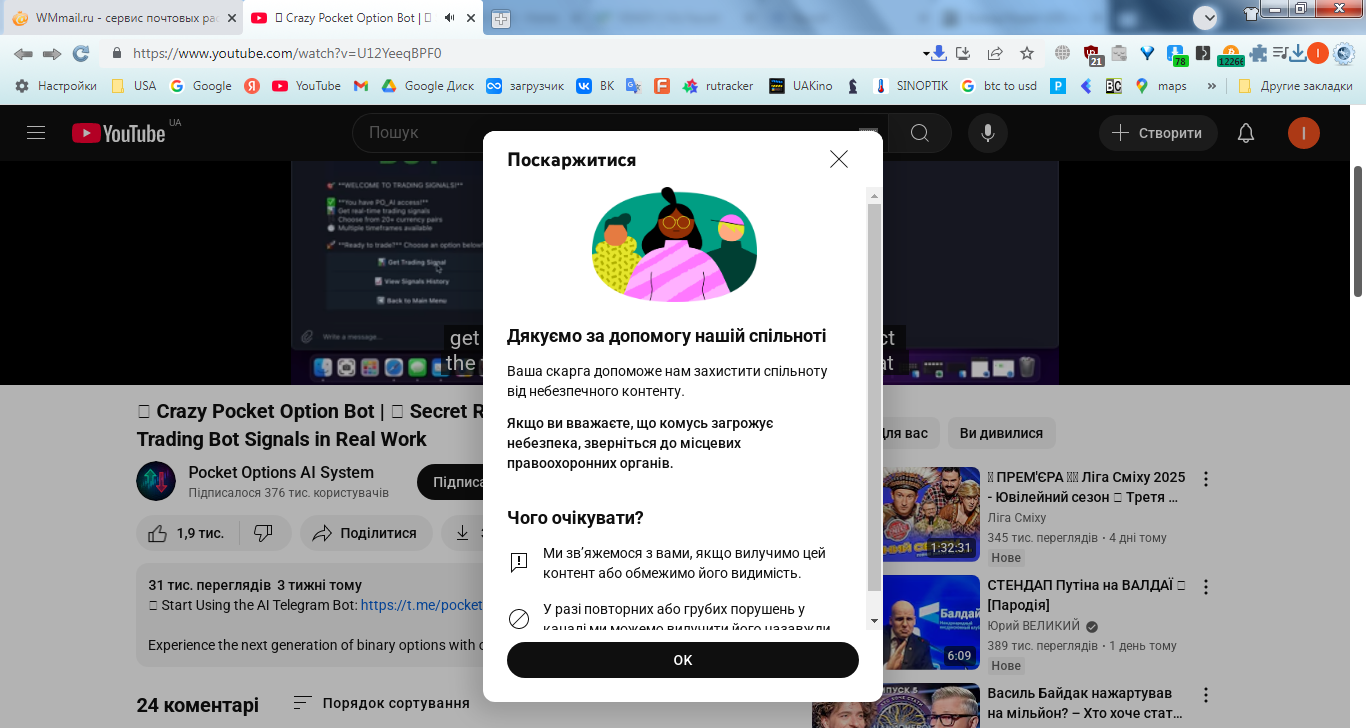This screenshot has height=728, width=1366.
Task: Like the video with thumbs up
Action: pos(186,533)
